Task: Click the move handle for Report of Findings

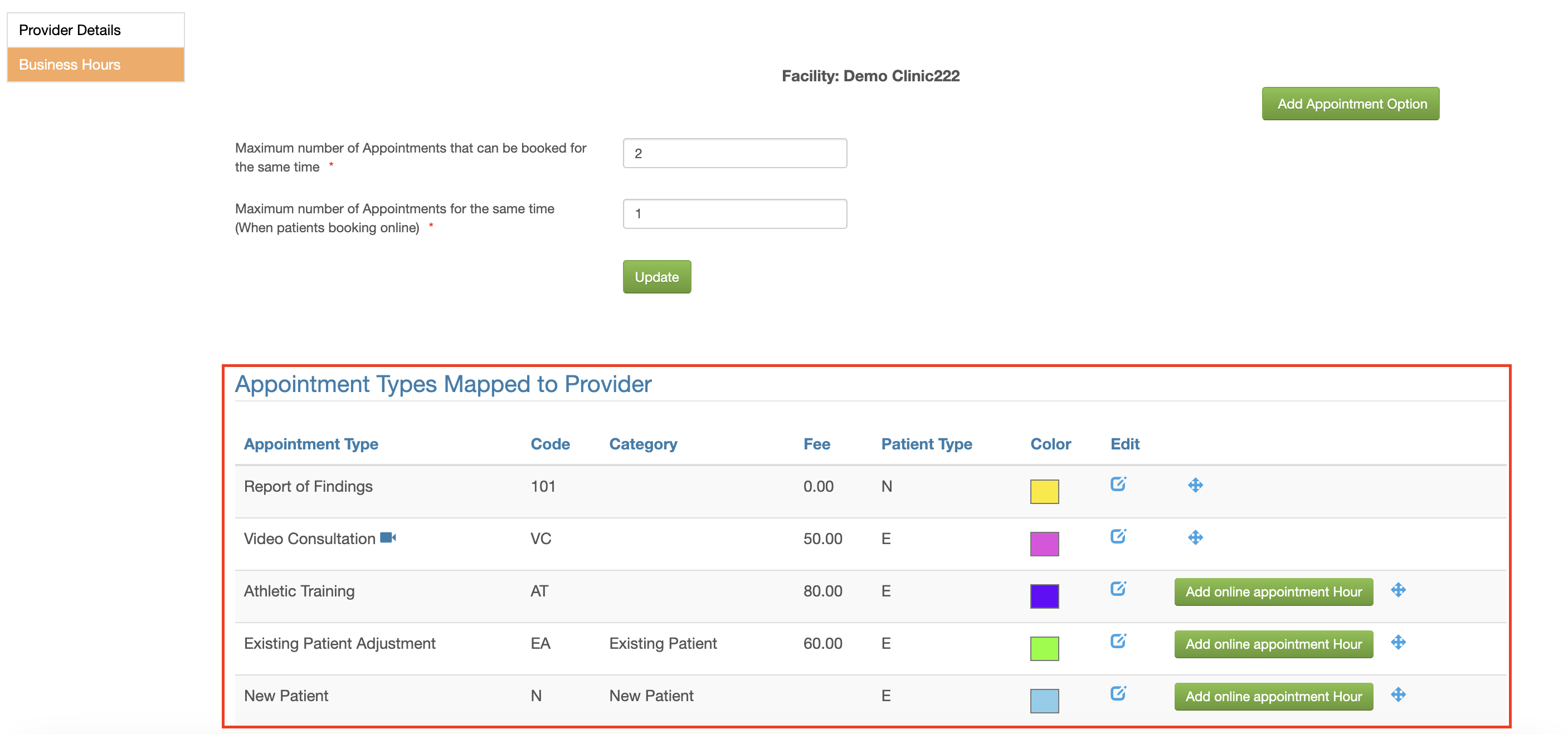Action: point(1195,485)
